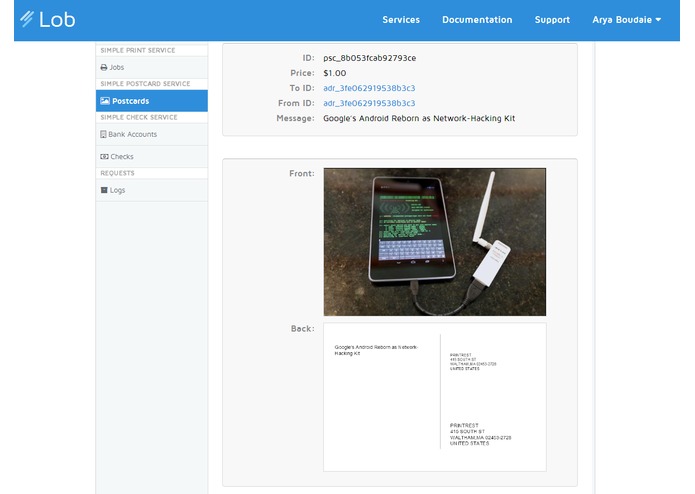Select the postcard ID psc_8b053fcab92793ce

click(370, 58)
